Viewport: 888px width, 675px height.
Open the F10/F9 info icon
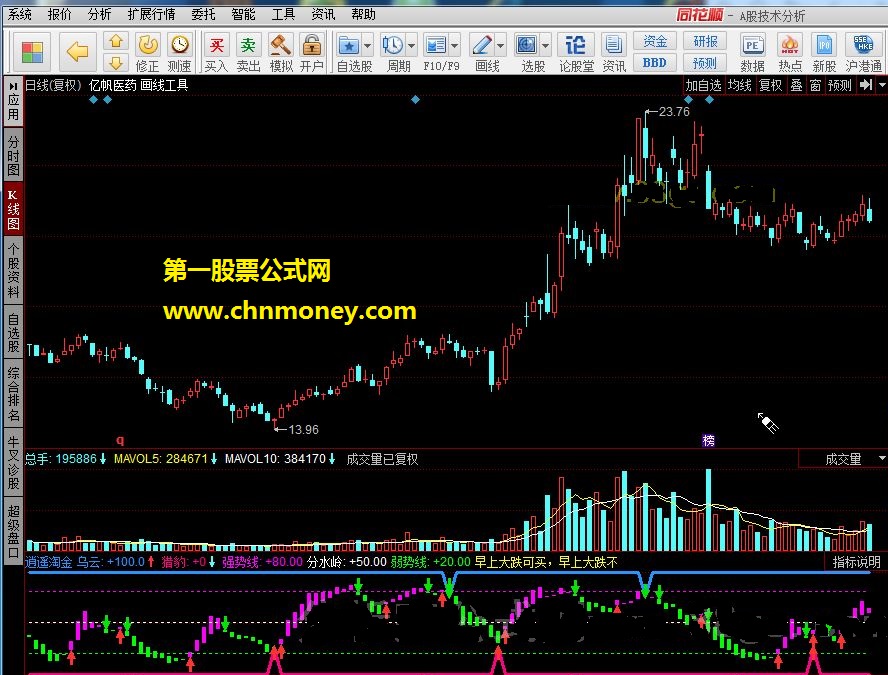click(x=436, y=45)
